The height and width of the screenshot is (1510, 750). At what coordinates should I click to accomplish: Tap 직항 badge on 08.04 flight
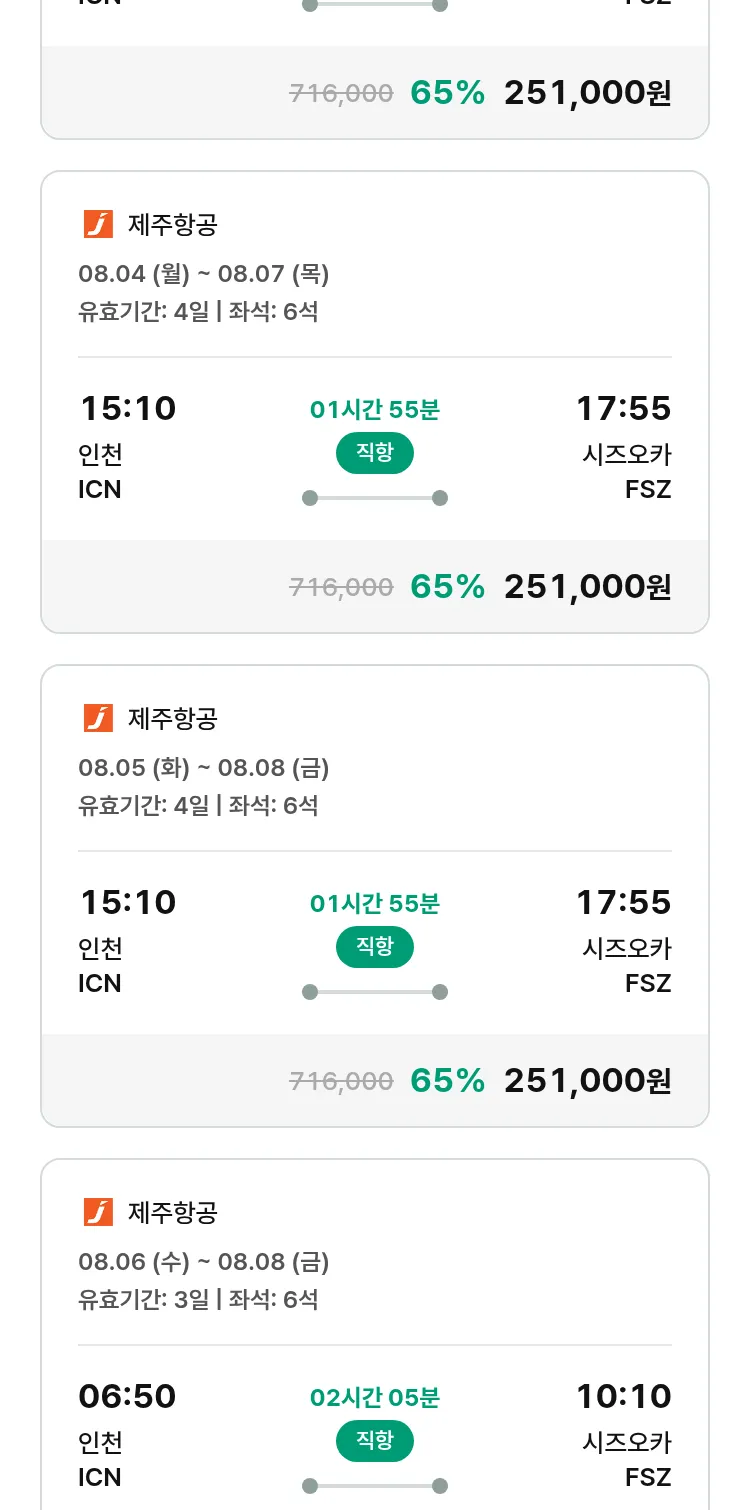pos(375,453)
